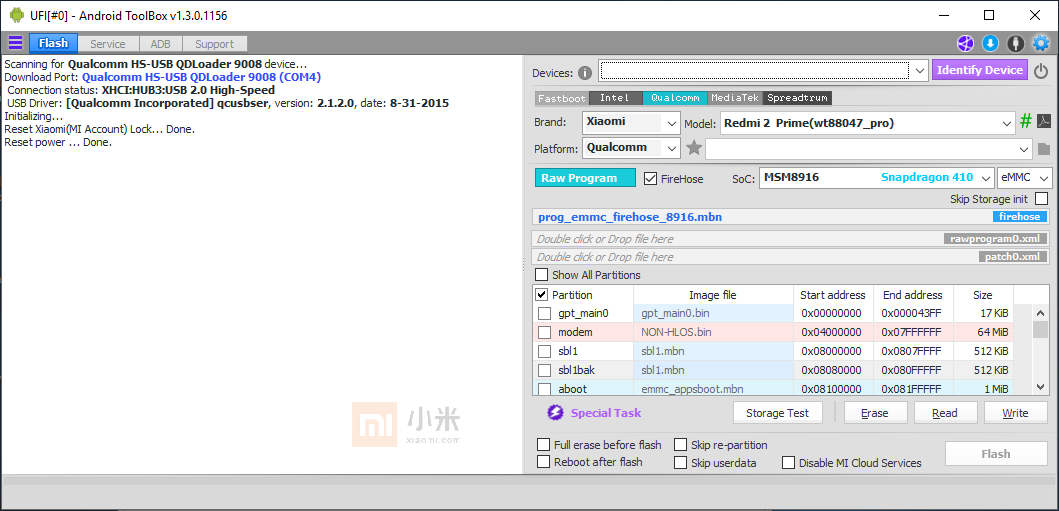Select the Intel platform tab
The height and width of the screenshot is (511, 1059).
615,98
